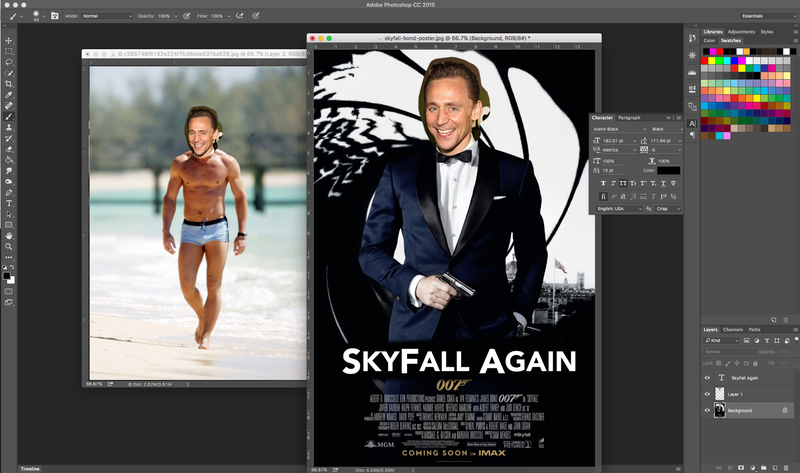Hide the SkyFall Again text layer
Viewport: 800px width, 473px height.
tap(707, 378)
